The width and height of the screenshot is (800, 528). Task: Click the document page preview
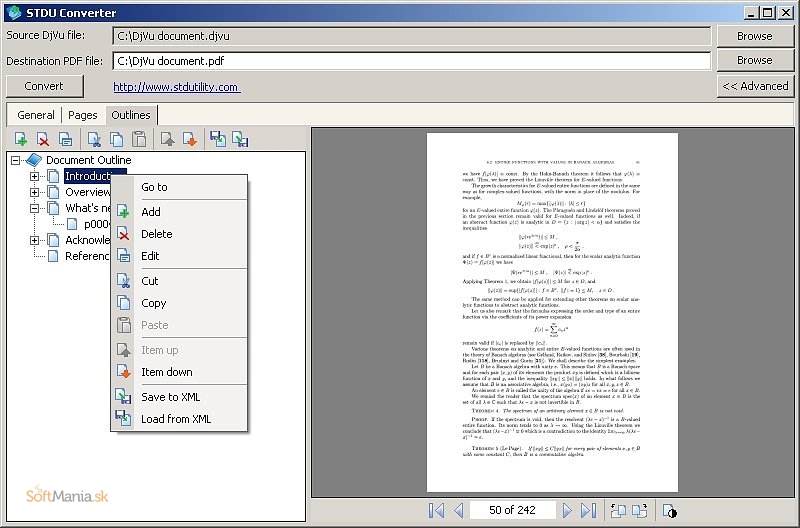point(552,312)
